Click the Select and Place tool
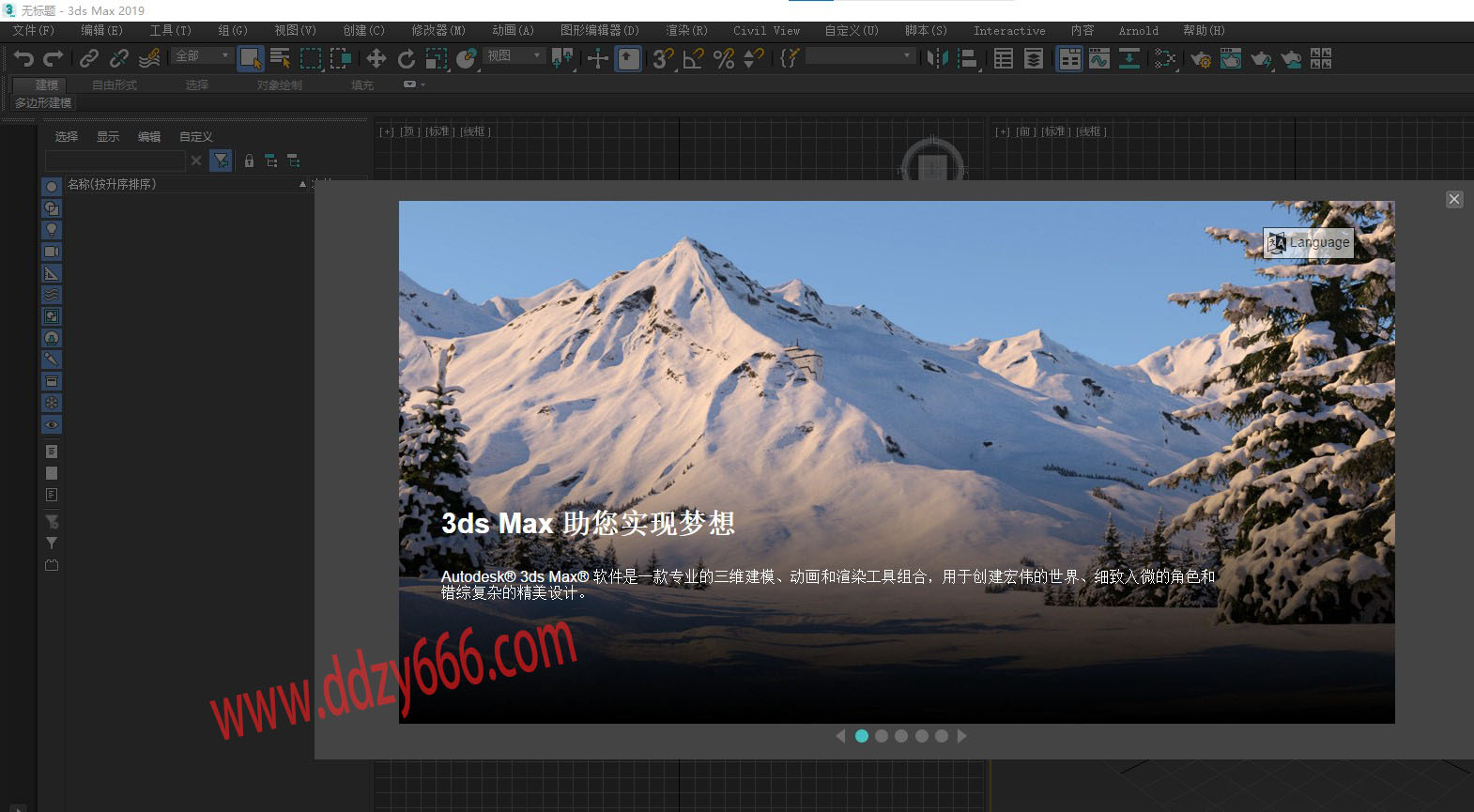 click(x=467, y=59)
